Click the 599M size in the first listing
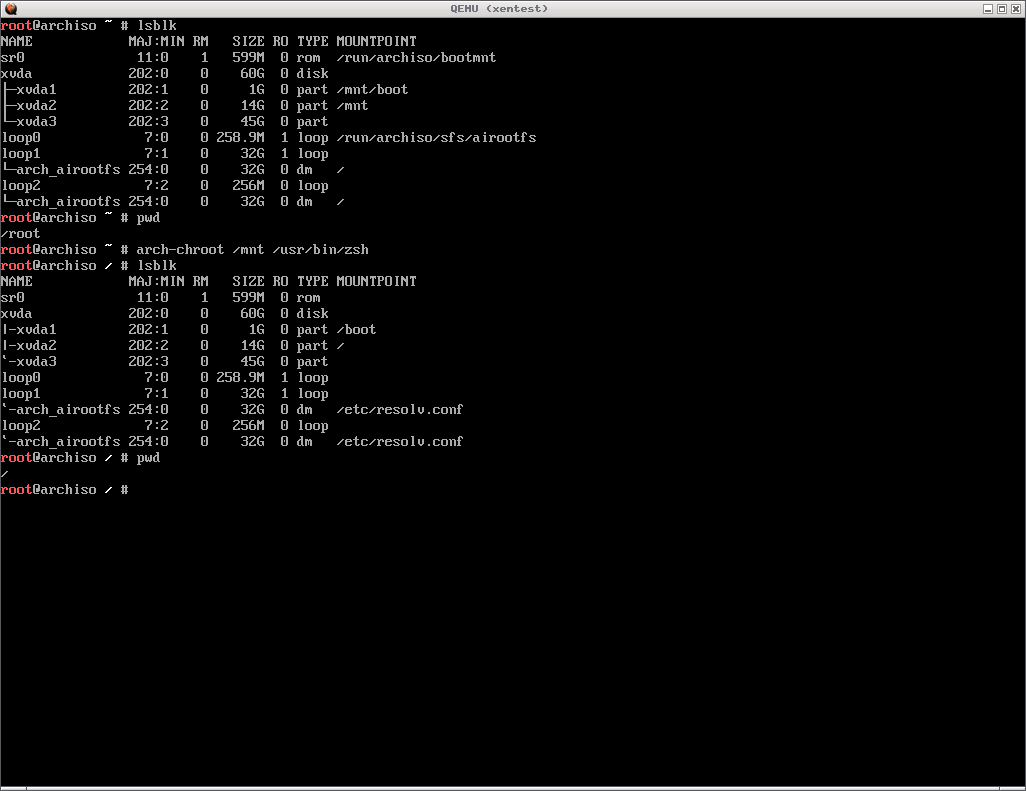Image resolution: width=1026 pixels, height=791 pixels. pyautogui.click(x=248, y=57)
